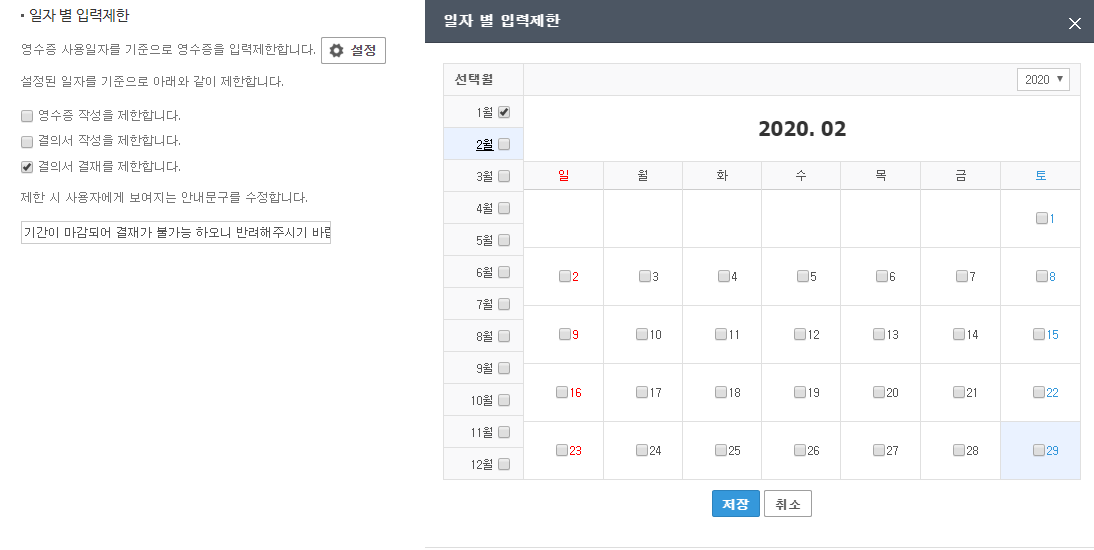Check the 10월 month checkbox
This screenshot has width=1094, height=550.
click(x=504, y=400)
